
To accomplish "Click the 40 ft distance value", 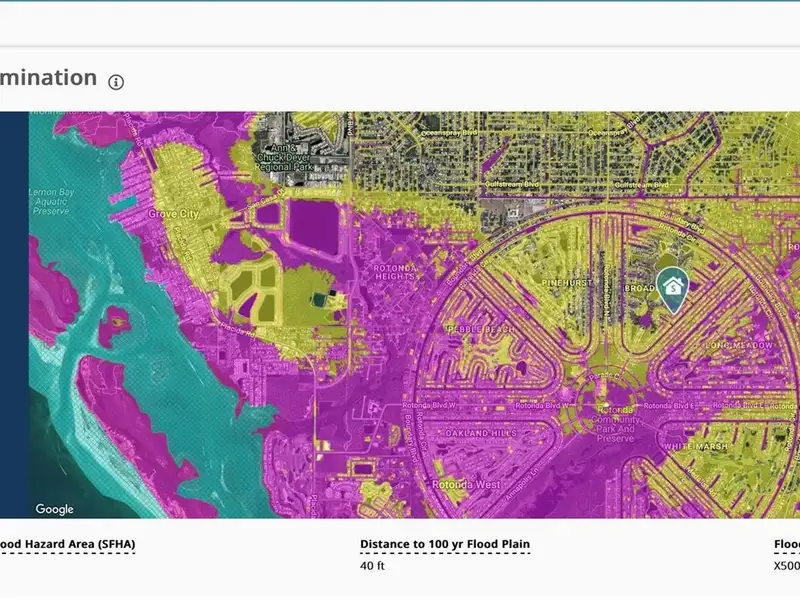I will tap(372, 565).
